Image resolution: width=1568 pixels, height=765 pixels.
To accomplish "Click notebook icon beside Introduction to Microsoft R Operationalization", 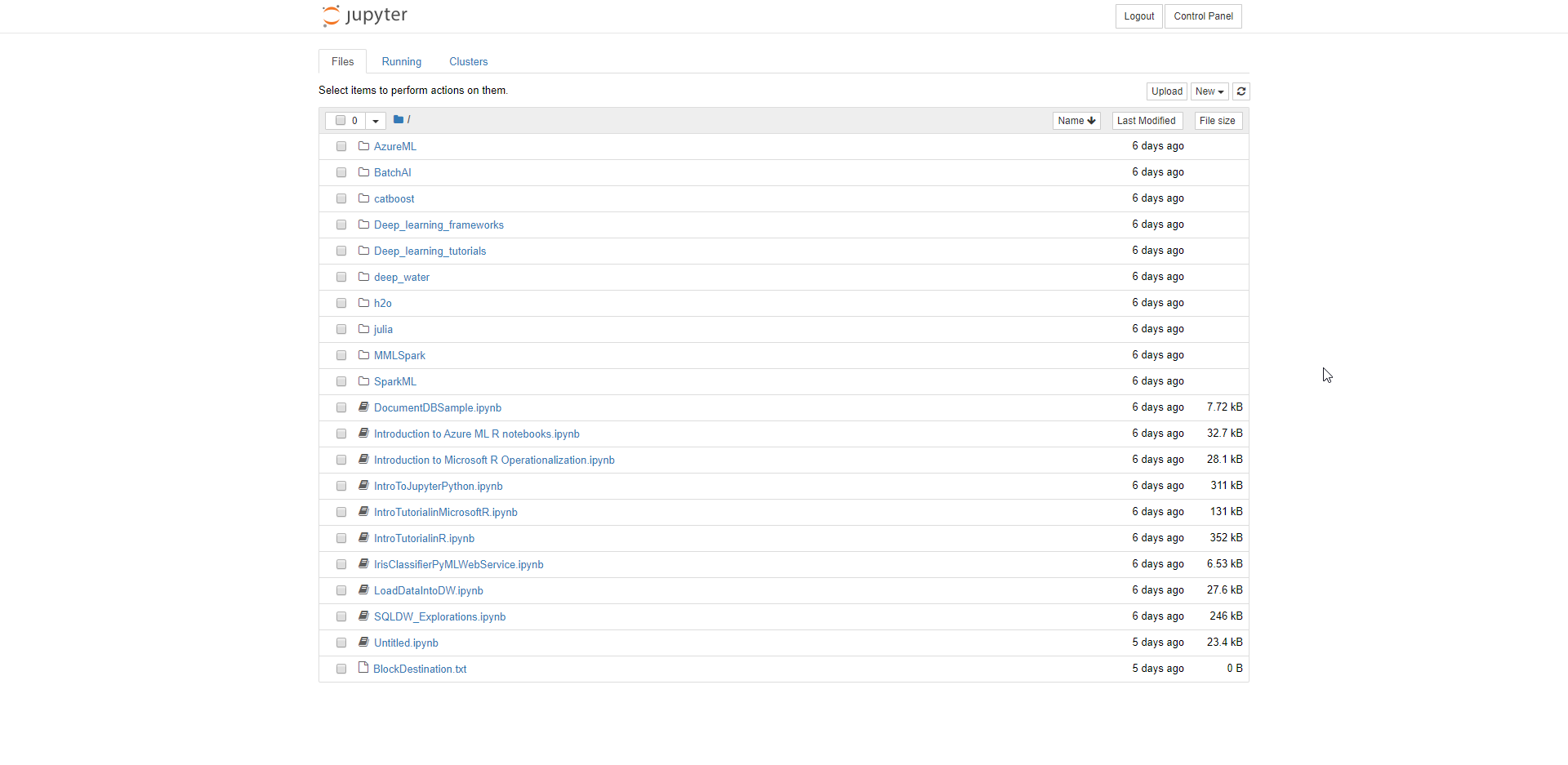I will click(363, 460).
